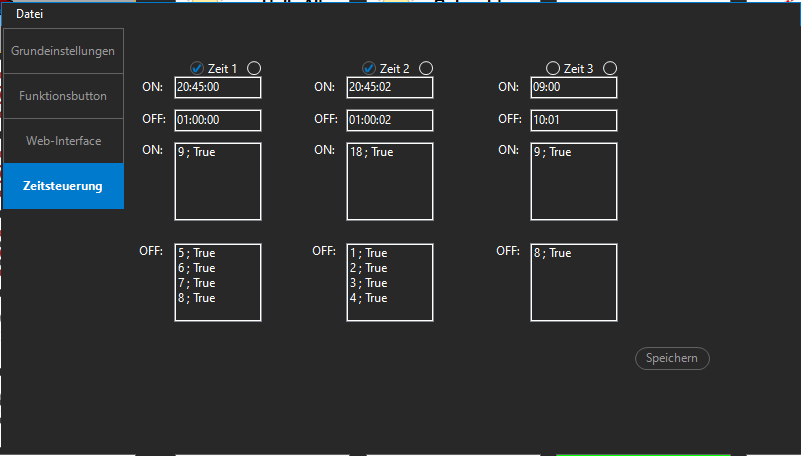Viewport: 801px width, 456px height.
Task: Open the Datei menu
Action: [x=29, y=14]
